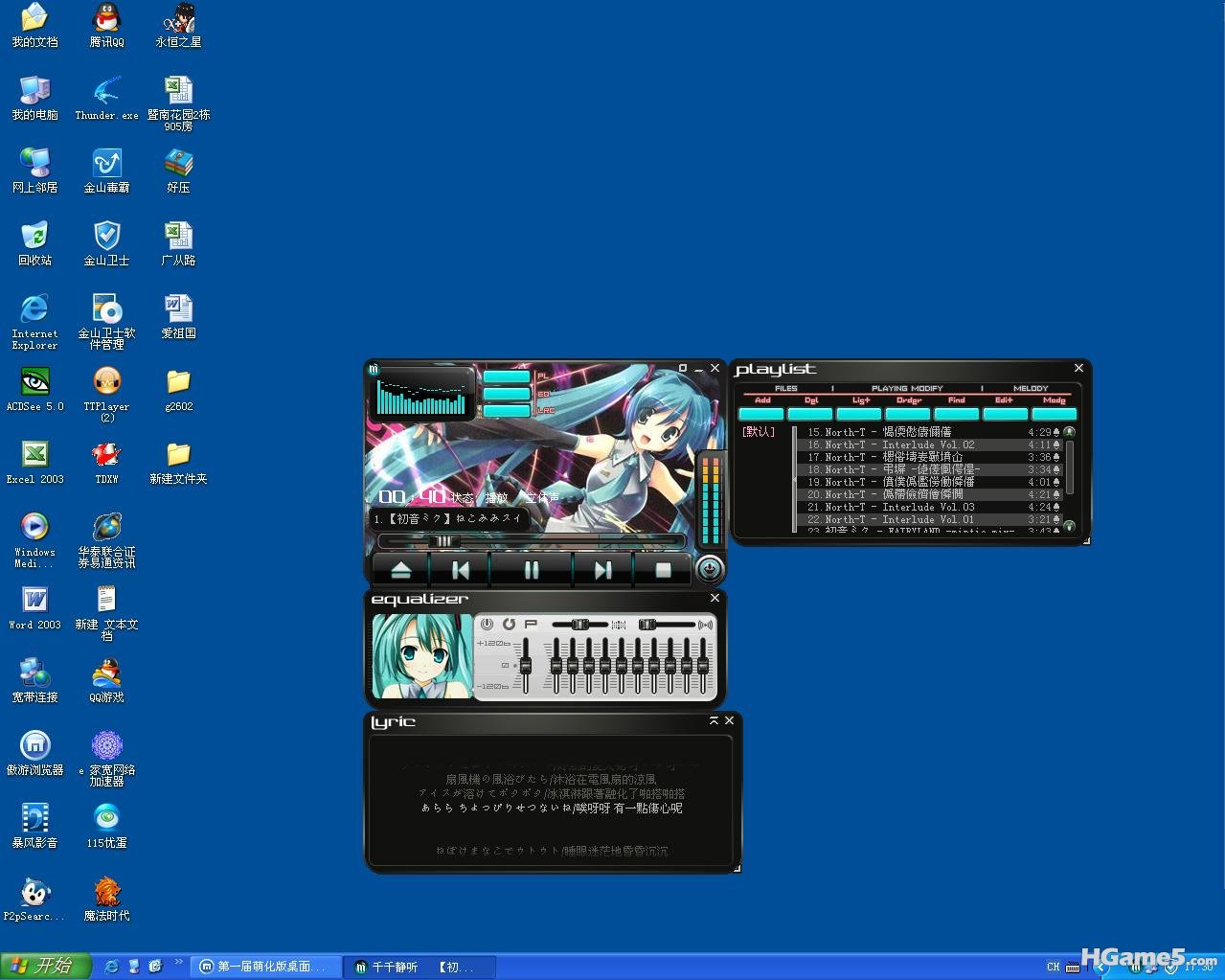This screenshot has height=980, width=1225.
Task: Open the 开始 Start menu
Action: coord(45,966)
